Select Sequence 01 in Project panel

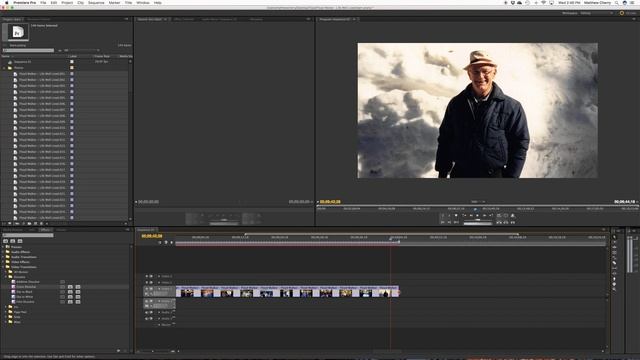(23, 62)
